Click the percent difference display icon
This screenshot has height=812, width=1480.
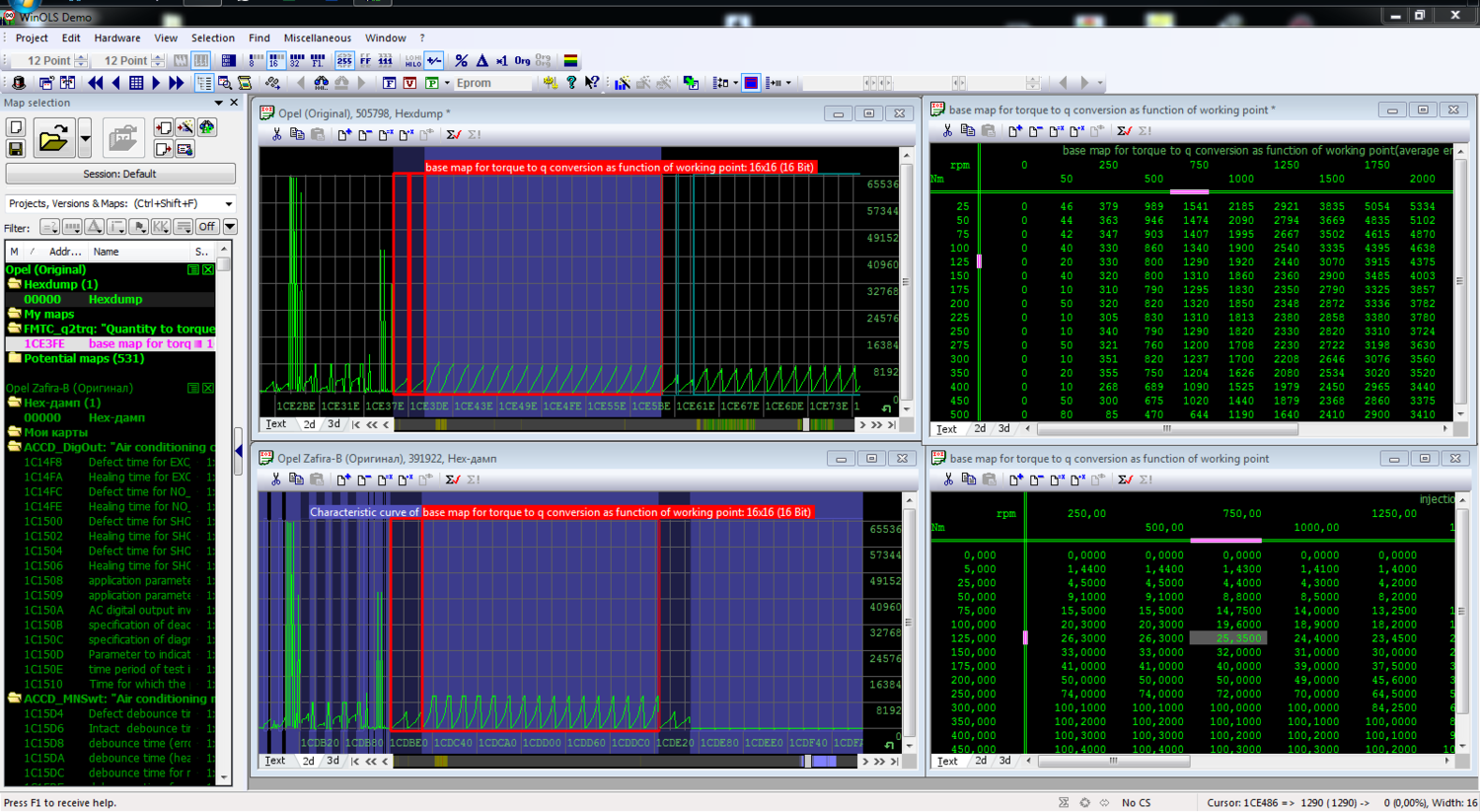(x=461, y=60)
